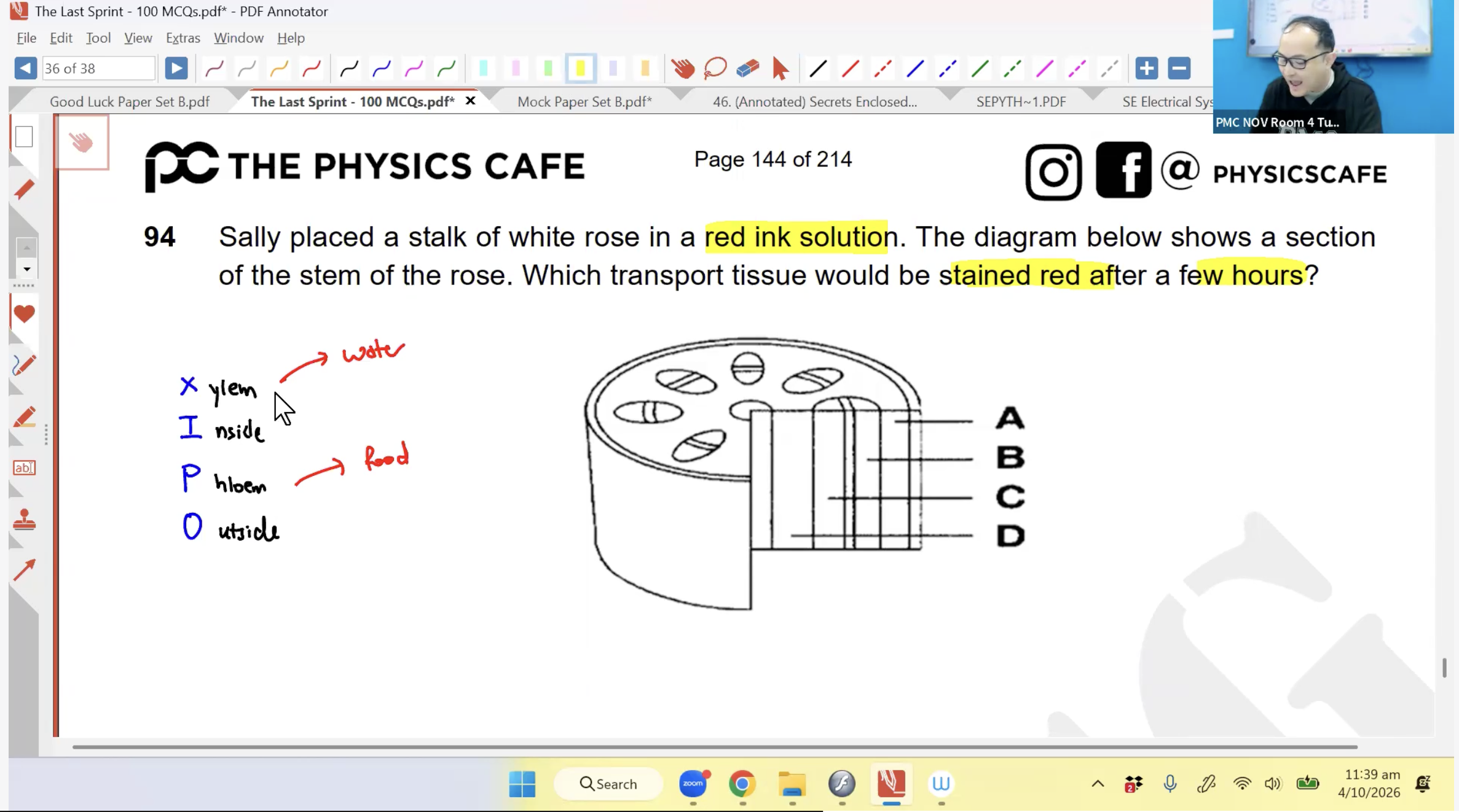The height and width of the screenshot is (812, 1459).
Task: Choose the cyan highlighter swatch
Action: 484,68
